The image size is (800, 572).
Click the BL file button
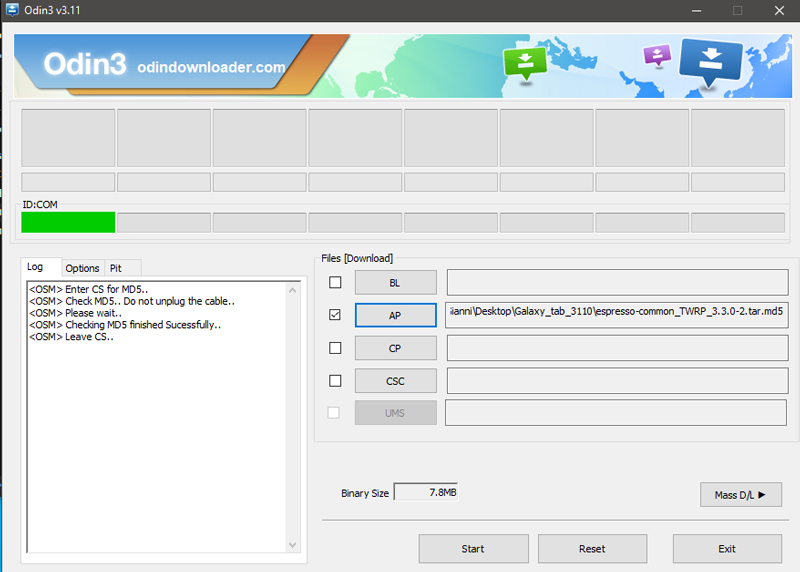pos(395,283)
